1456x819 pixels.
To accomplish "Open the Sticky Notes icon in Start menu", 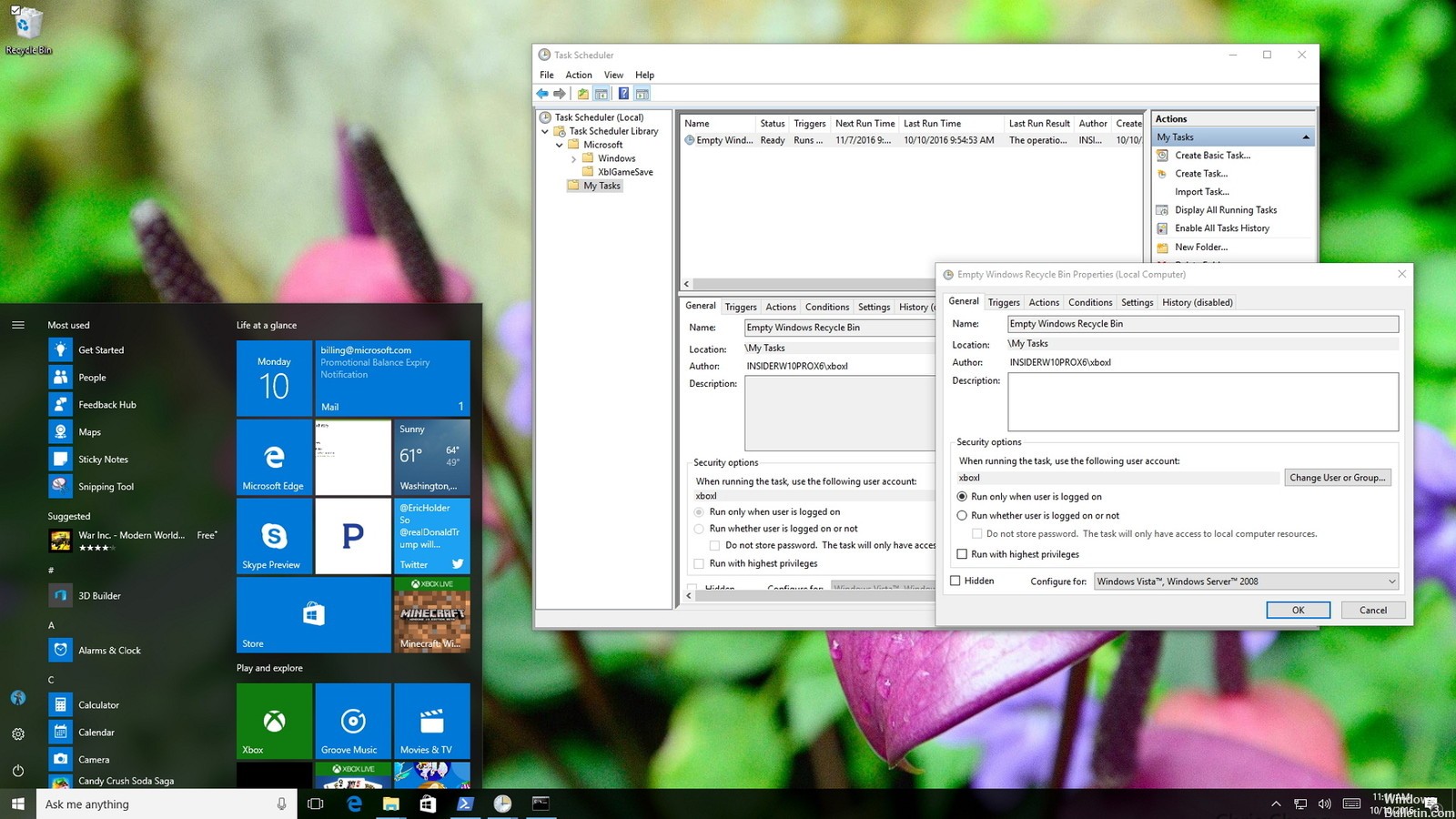I will click(60, 460).
